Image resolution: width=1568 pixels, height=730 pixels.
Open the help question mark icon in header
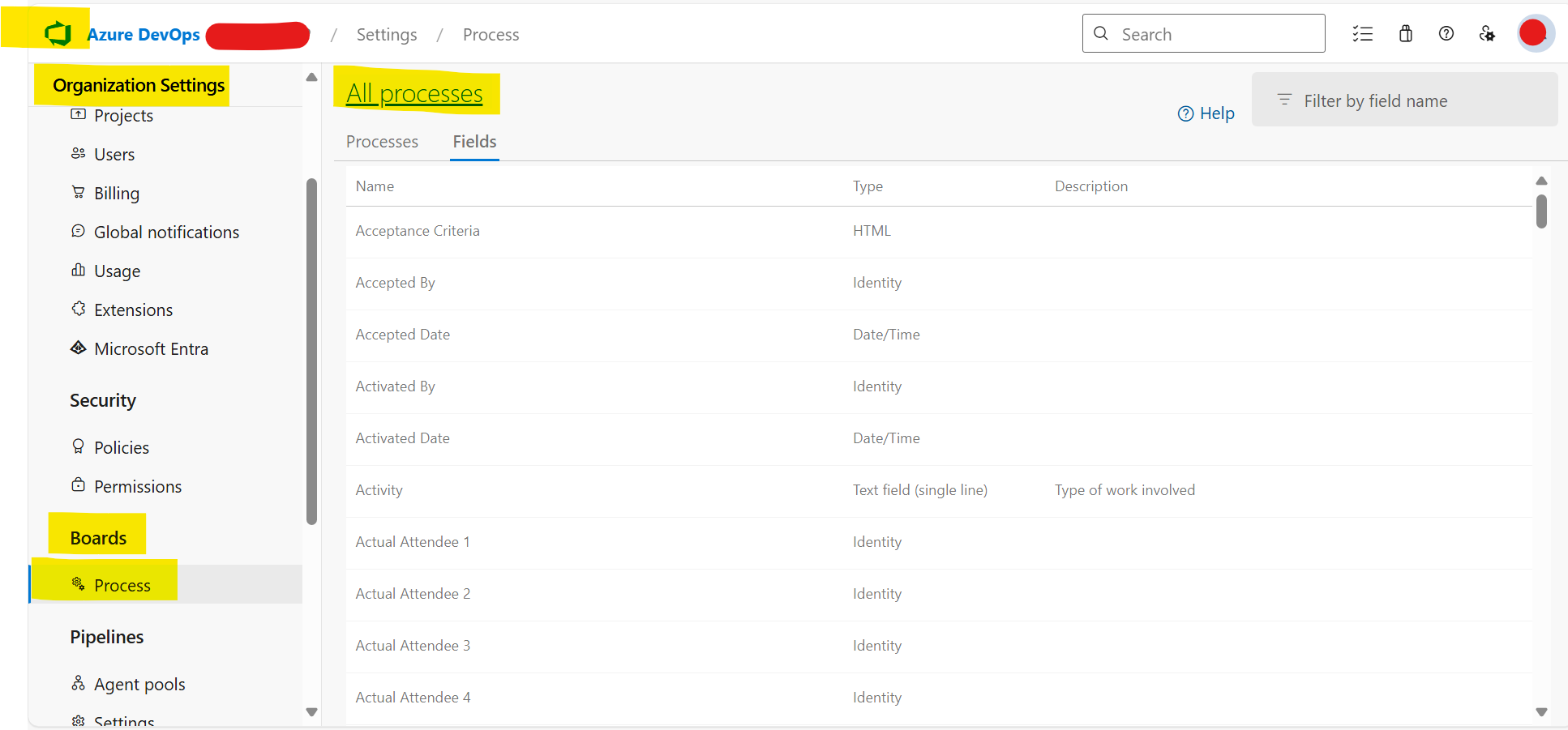[1446, 34]
